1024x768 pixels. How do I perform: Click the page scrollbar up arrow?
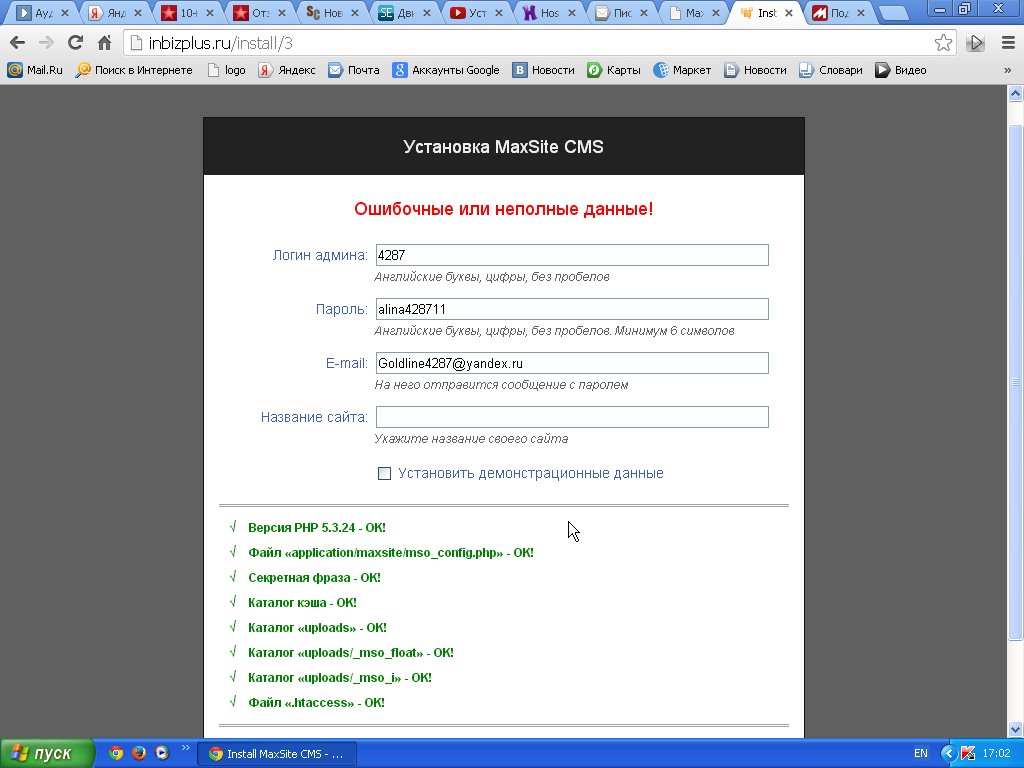1016,93
